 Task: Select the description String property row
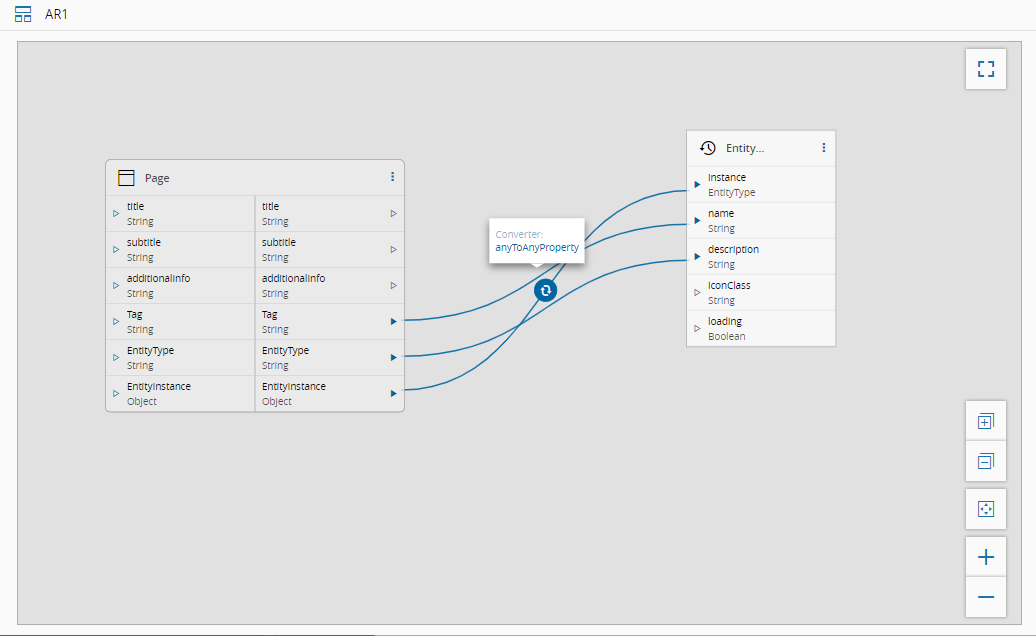(x=760, y=256)
